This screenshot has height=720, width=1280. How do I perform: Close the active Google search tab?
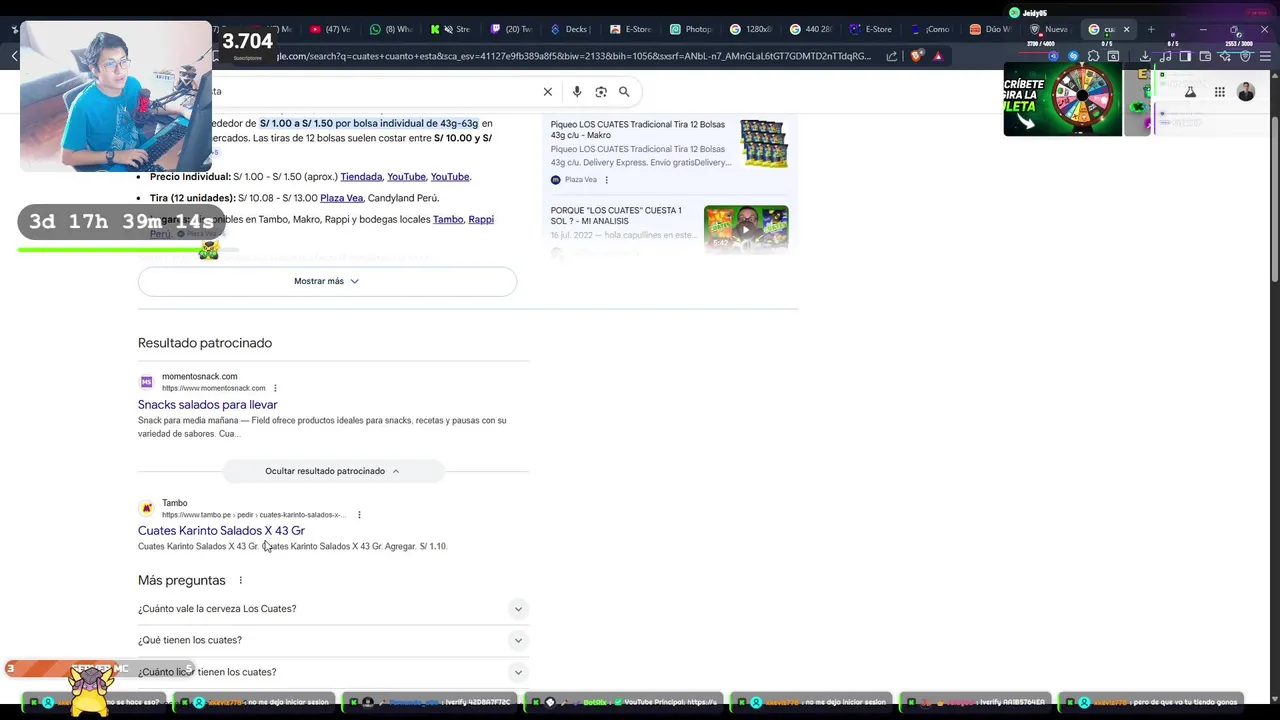(x=1126, y=29)
